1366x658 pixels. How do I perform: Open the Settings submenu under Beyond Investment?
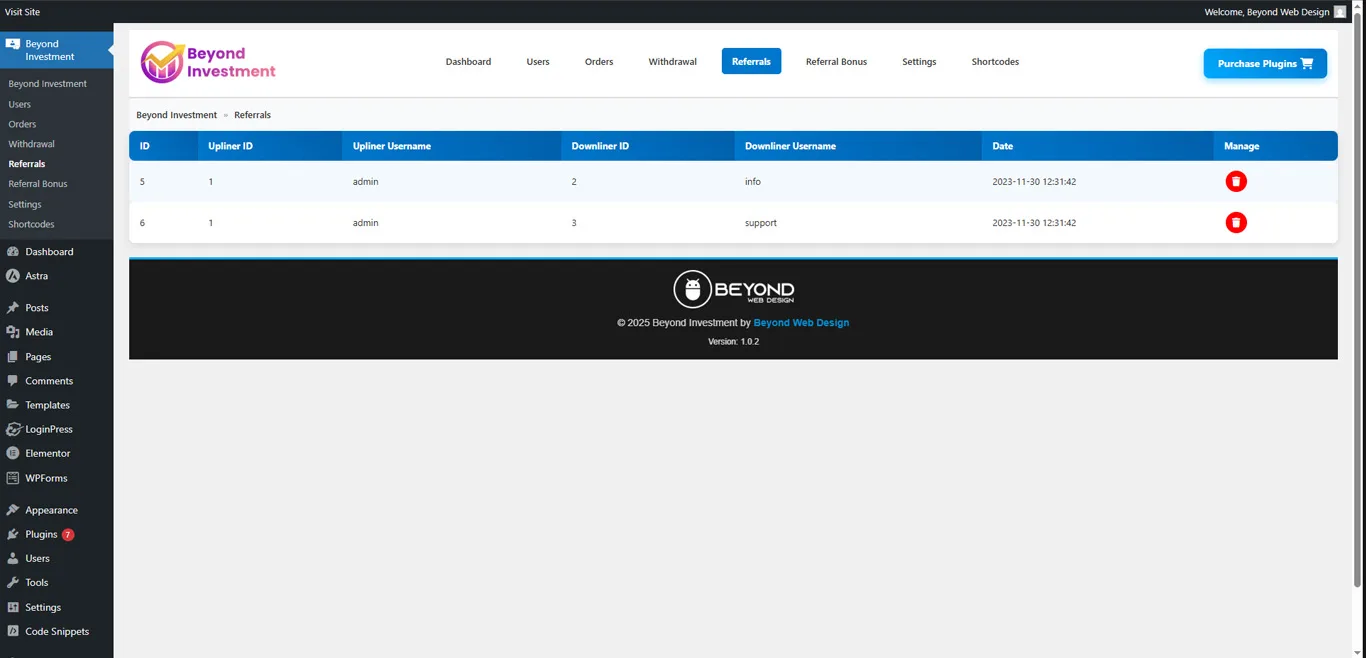point(25,204)
